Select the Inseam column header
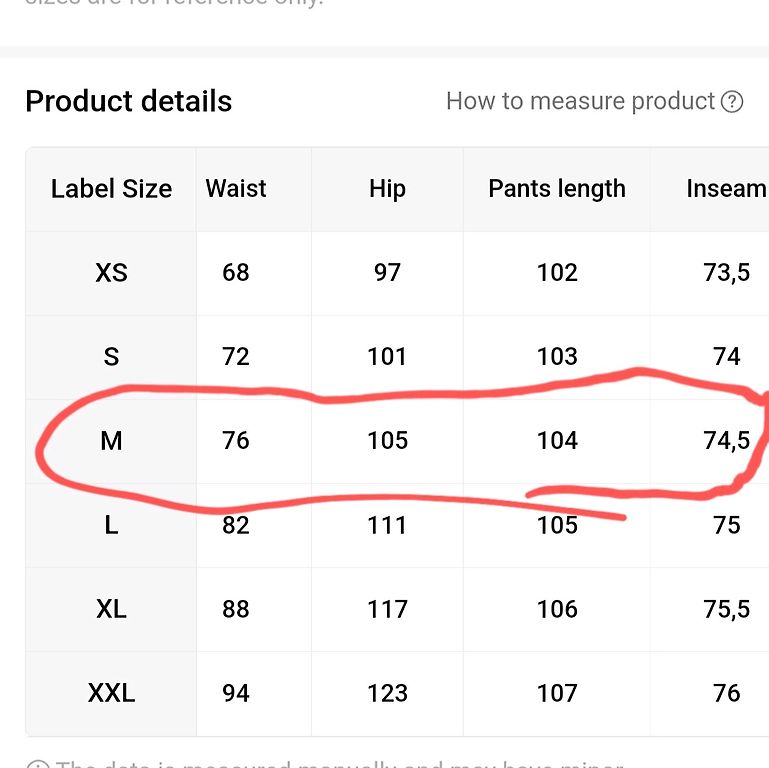The image size is (769, 768). [727, 189]
